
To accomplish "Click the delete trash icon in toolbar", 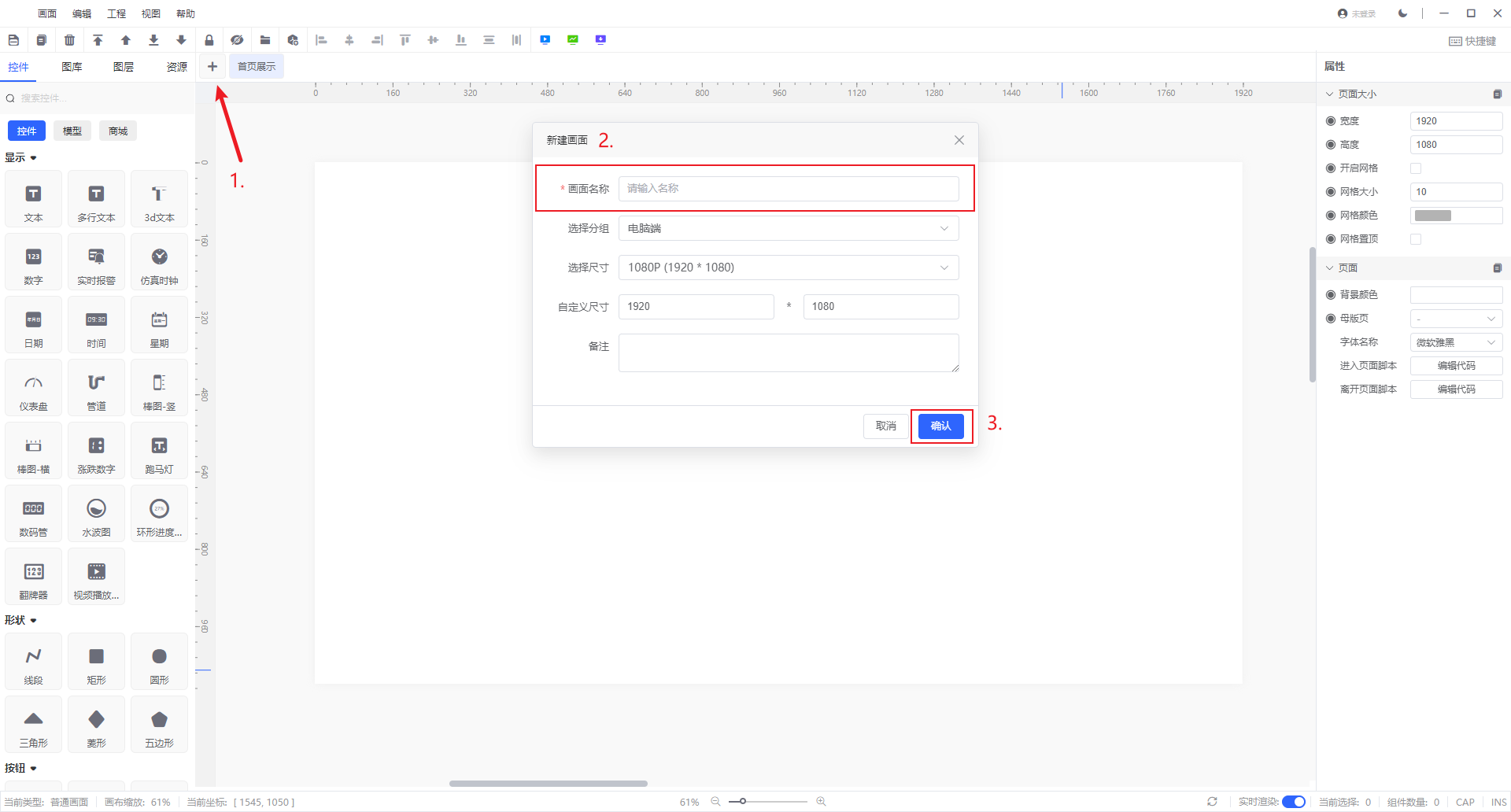I will pos(70,40).
